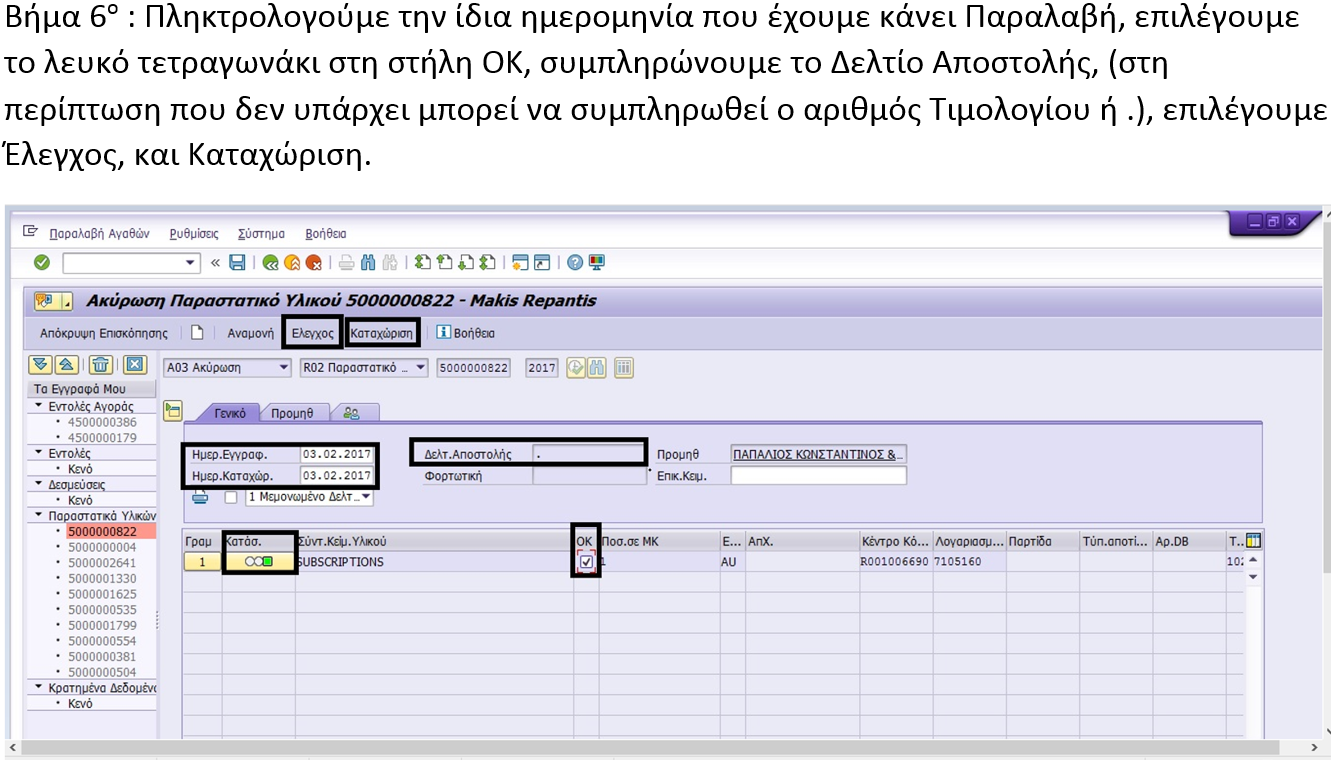Open the Παραλαβή Αγαθών menu
Screen dimensions: 1337x762
click(99, 234)
